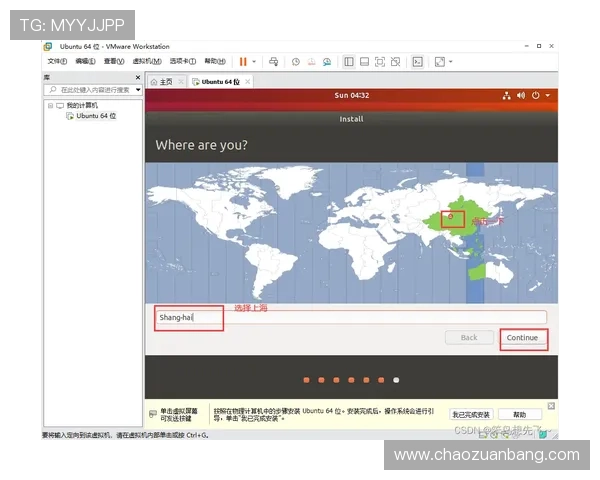The image size is (600, 480).
Task: Click the snapshot clock icon in toolbar
Action: point(295,61)
